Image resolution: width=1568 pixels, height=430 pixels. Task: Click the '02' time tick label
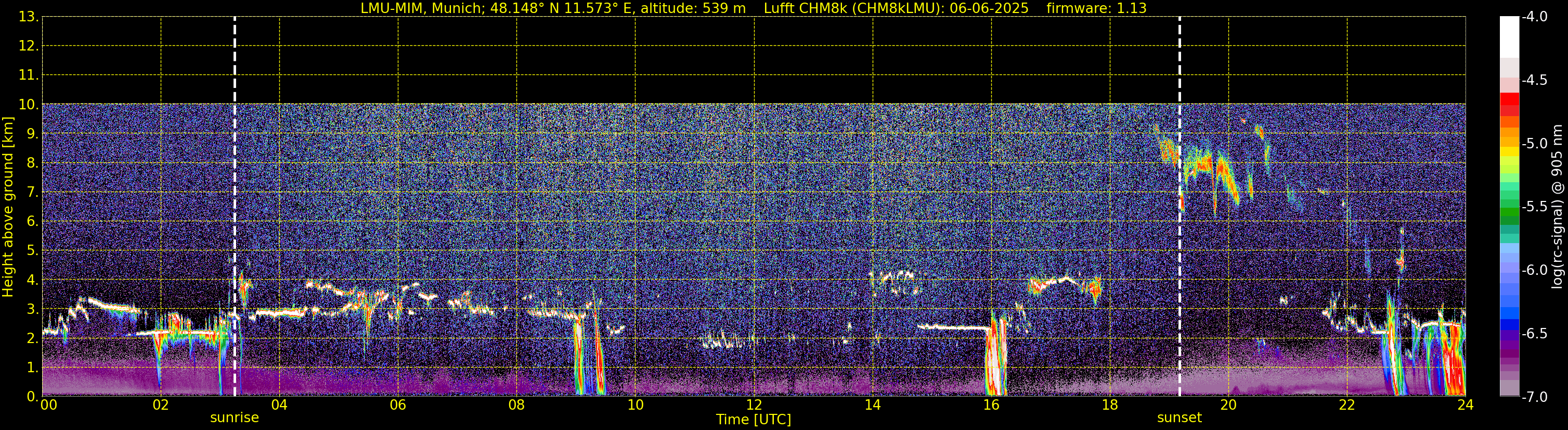[161, 405]
